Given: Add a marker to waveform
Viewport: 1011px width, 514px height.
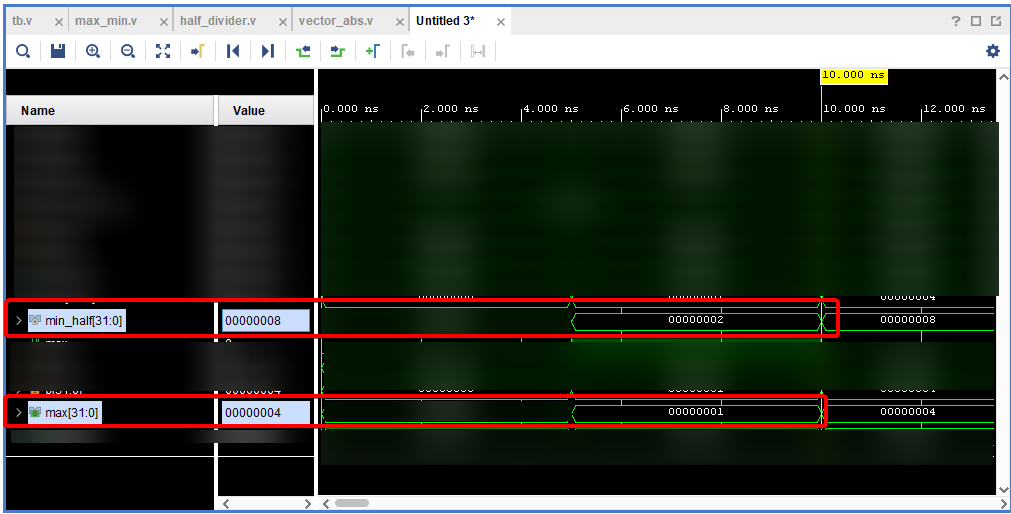Looking at the screenshot, I should (373, 51).
